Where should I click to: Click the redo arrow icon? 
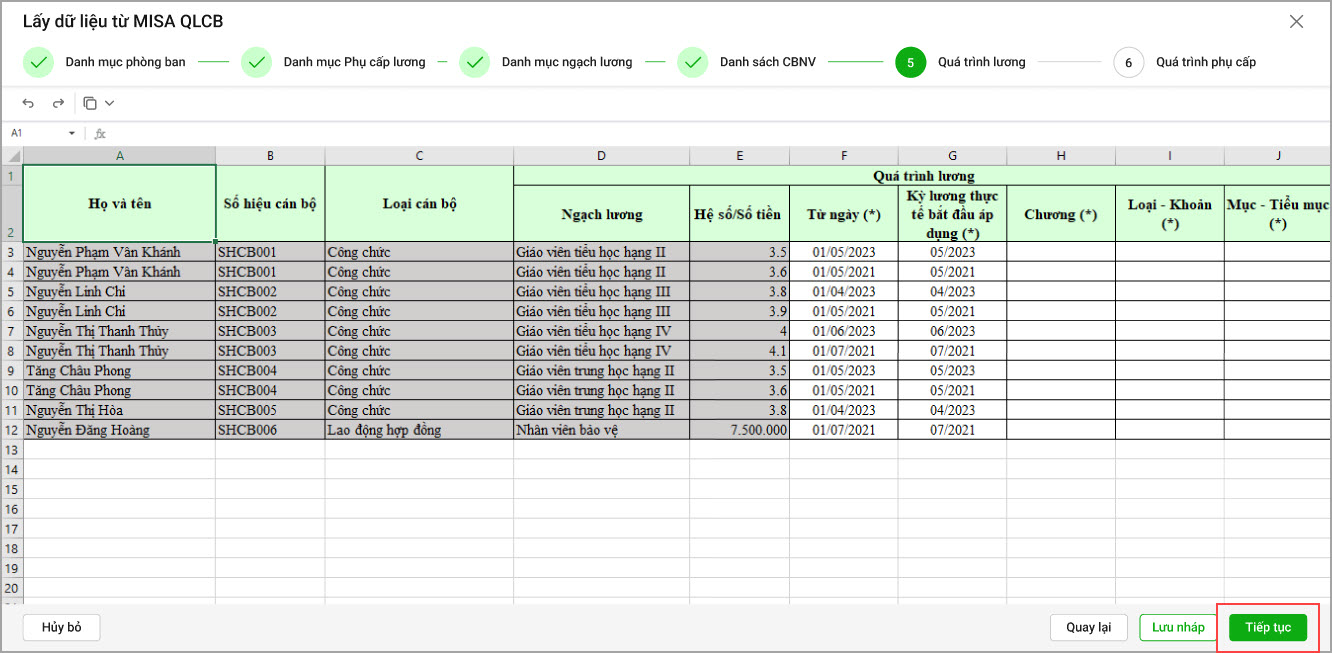click(58, 103)
